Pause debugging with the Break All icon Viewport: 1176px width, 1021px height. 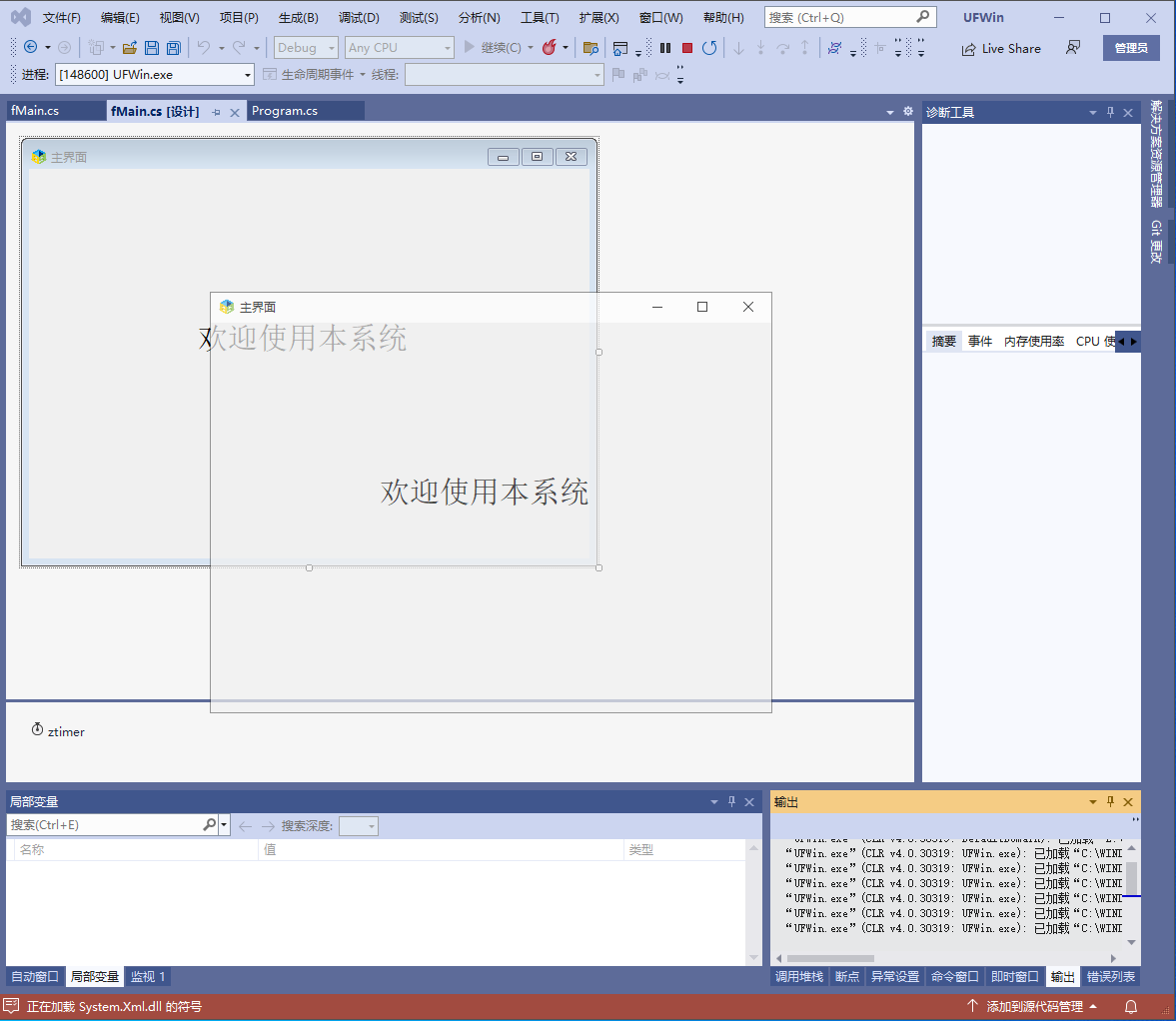[x=665, y=48]
